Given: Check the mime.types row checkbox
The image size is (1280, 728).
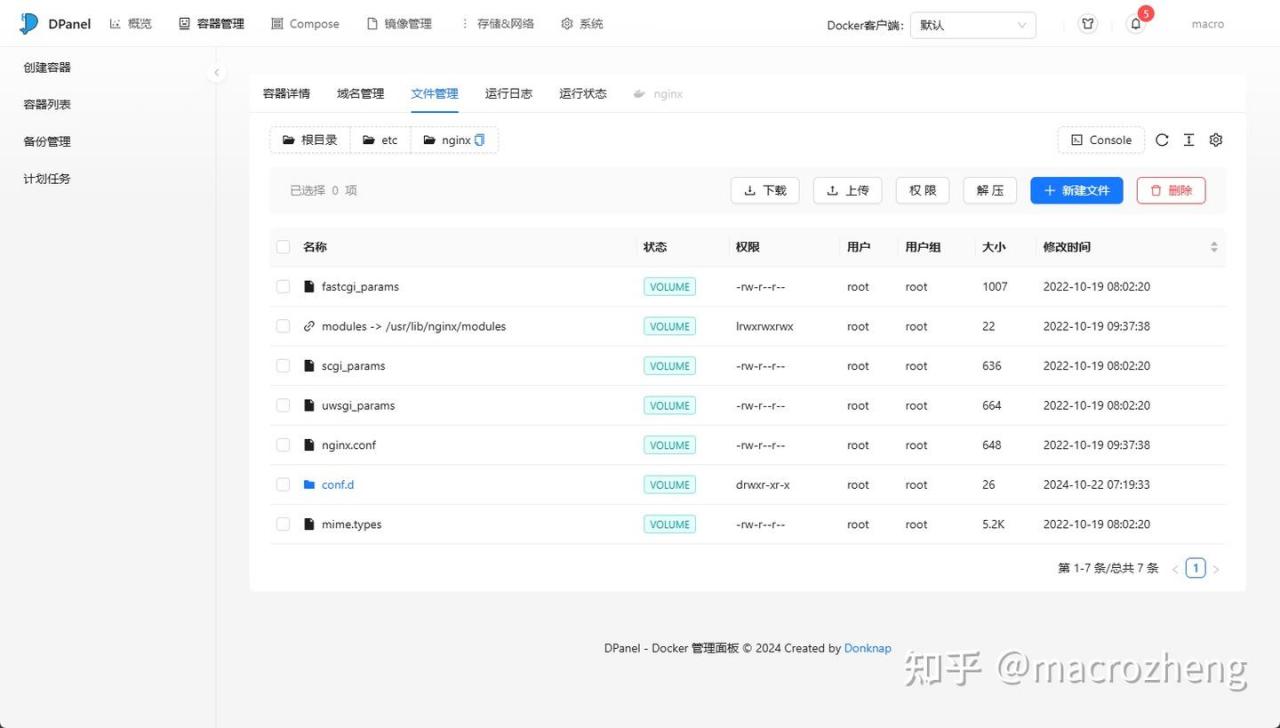Looking at the screenshot, I should coord(283,524).
